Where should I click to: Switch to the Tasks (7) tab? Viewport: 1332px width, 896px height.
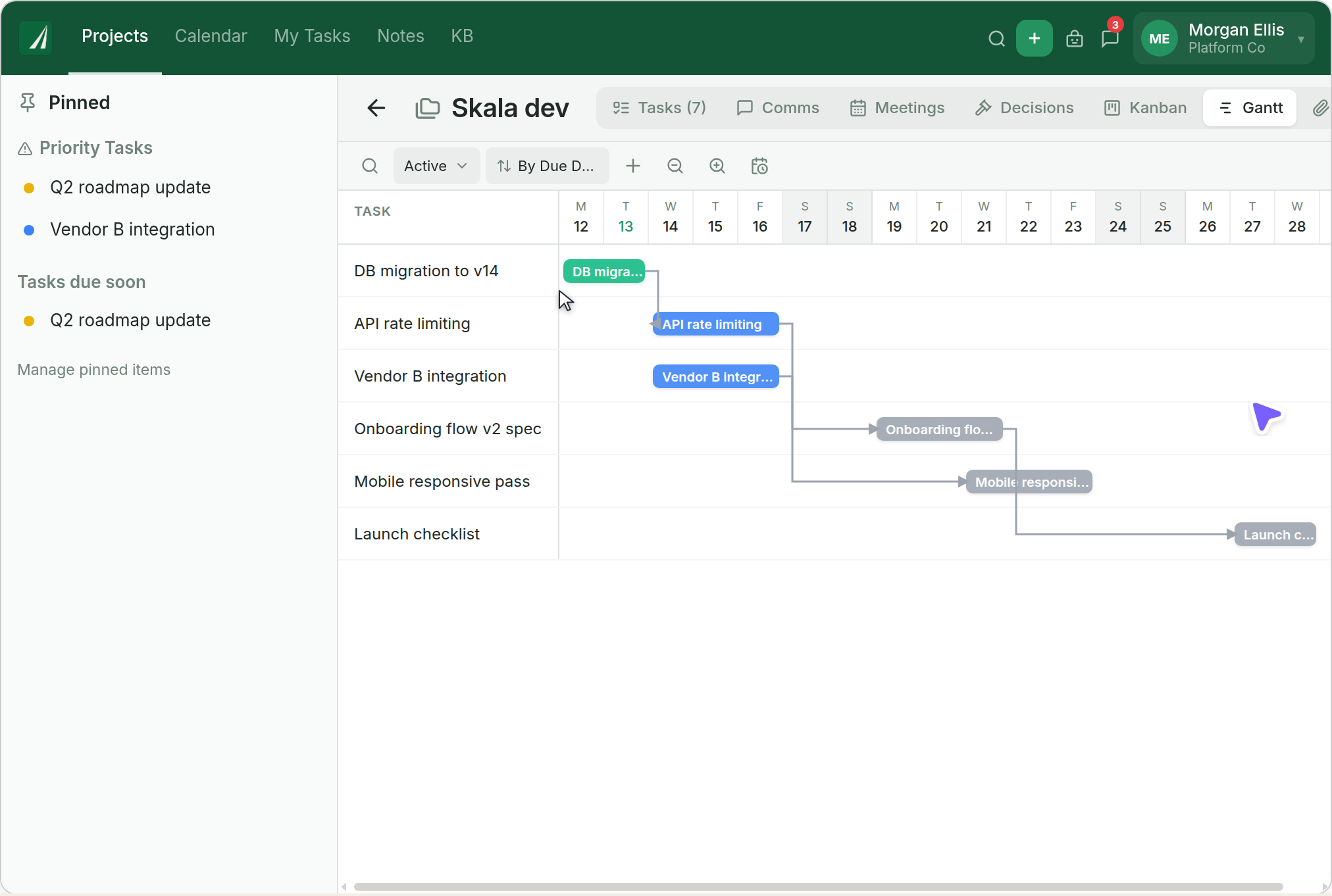click(659, 108)
